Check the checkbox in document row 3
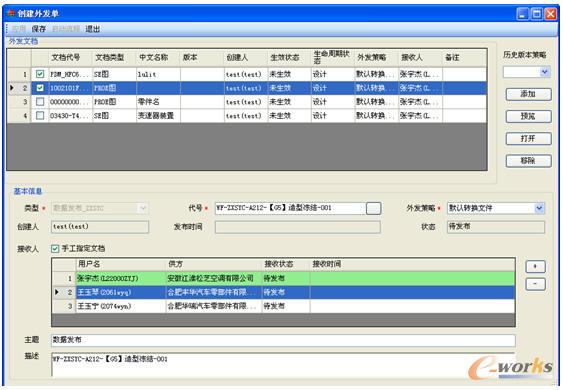This screenshot has height=390, width=563. click(40, 102)
